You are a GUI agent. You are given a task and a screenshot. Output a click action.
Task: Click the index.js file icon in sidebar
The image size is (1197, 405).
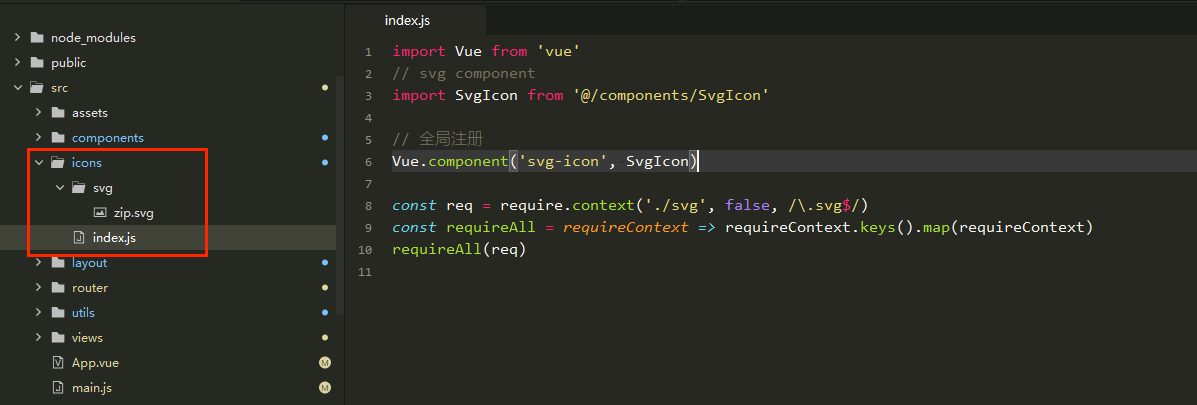(x=79, y=238)
